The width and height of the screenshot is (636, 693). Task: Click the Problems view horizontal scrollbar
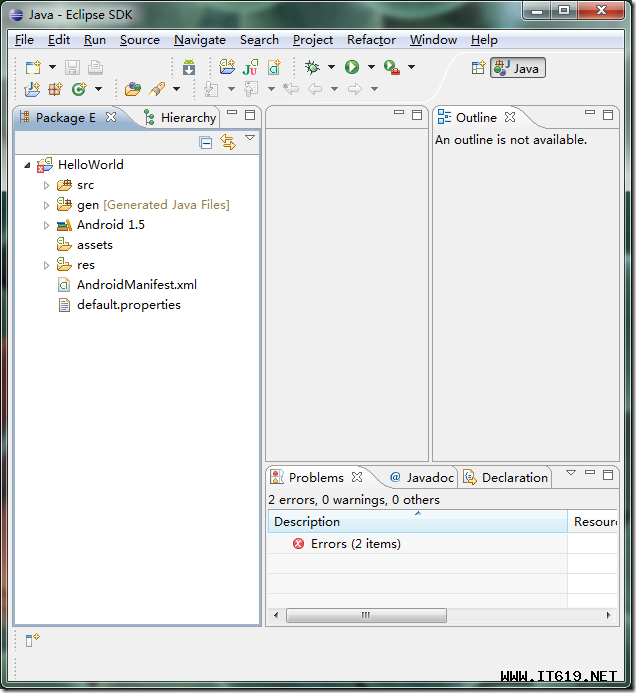pyautogui.click(x=366, y=615)
